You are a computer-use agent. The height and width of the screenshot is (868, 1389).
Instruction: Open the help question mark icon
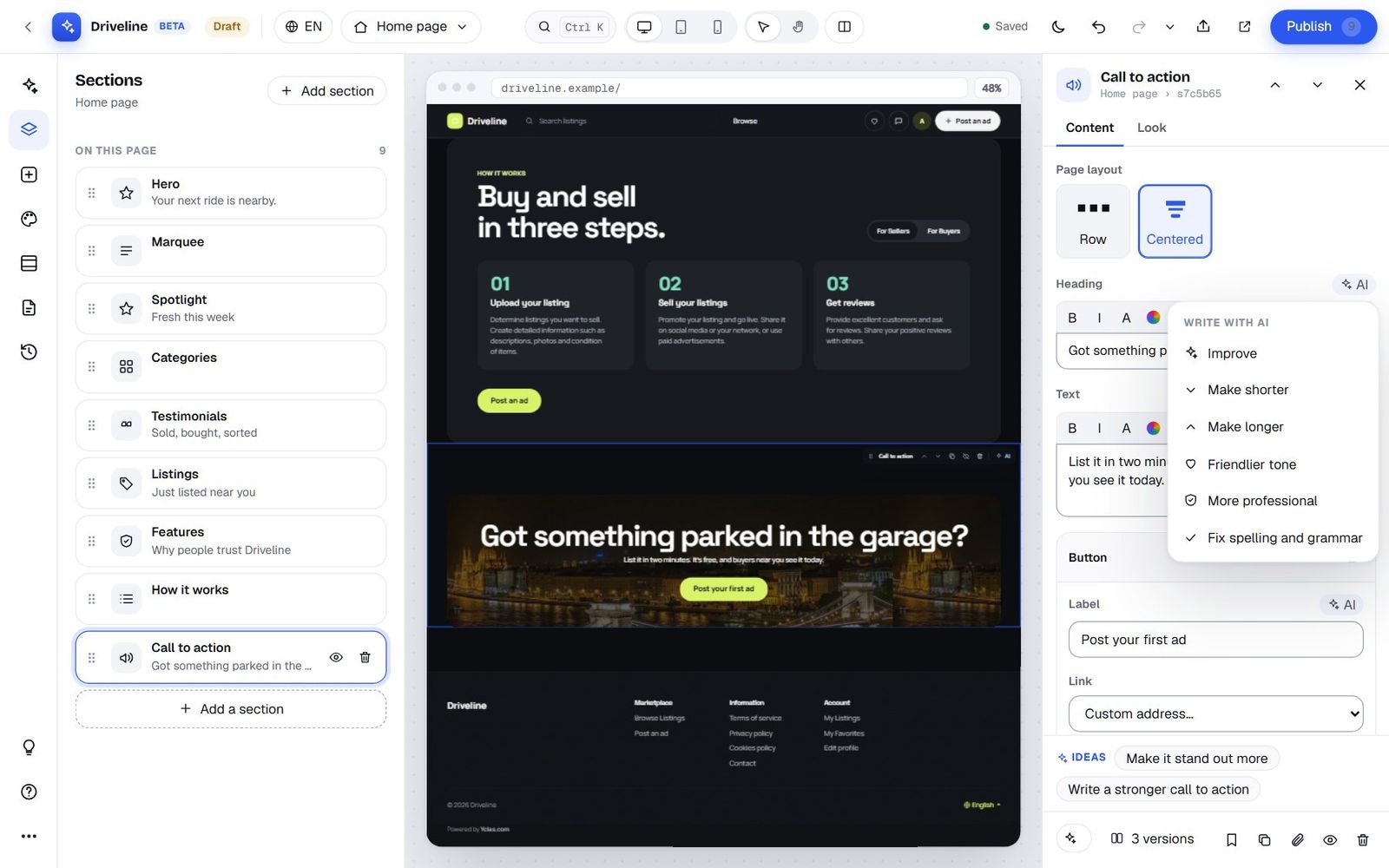tap(29, 792)
